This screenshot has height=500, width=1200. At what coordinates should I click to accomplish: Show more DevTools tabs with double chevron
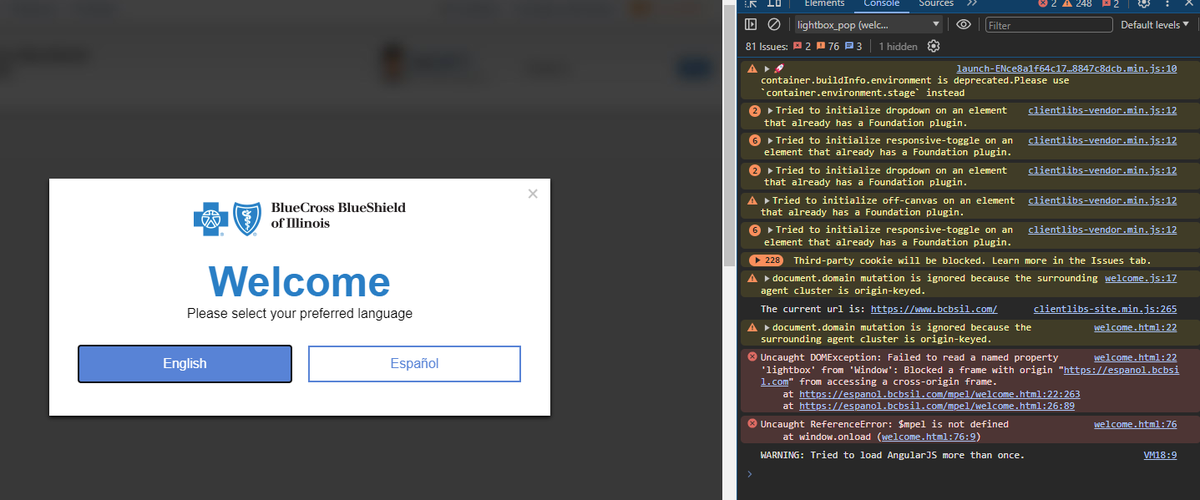point(971,4)
